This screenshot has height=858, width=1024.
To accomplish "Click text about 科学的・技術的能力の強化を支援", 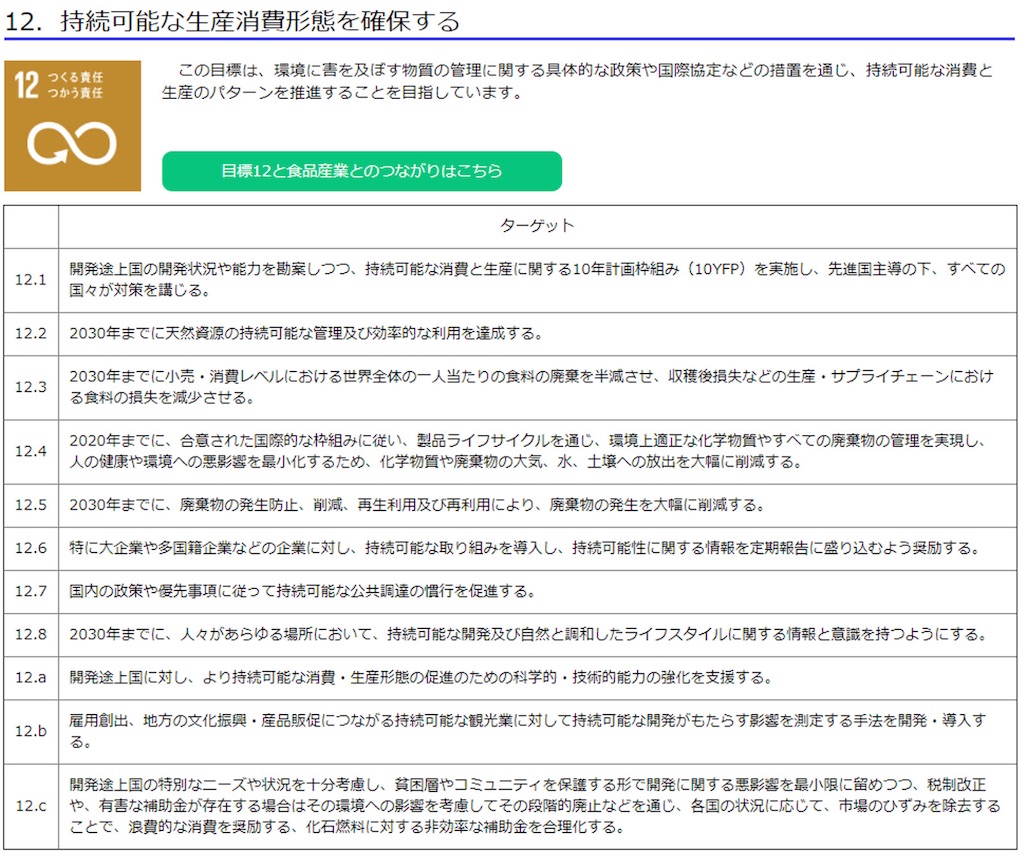I will [x=421, y=677].
